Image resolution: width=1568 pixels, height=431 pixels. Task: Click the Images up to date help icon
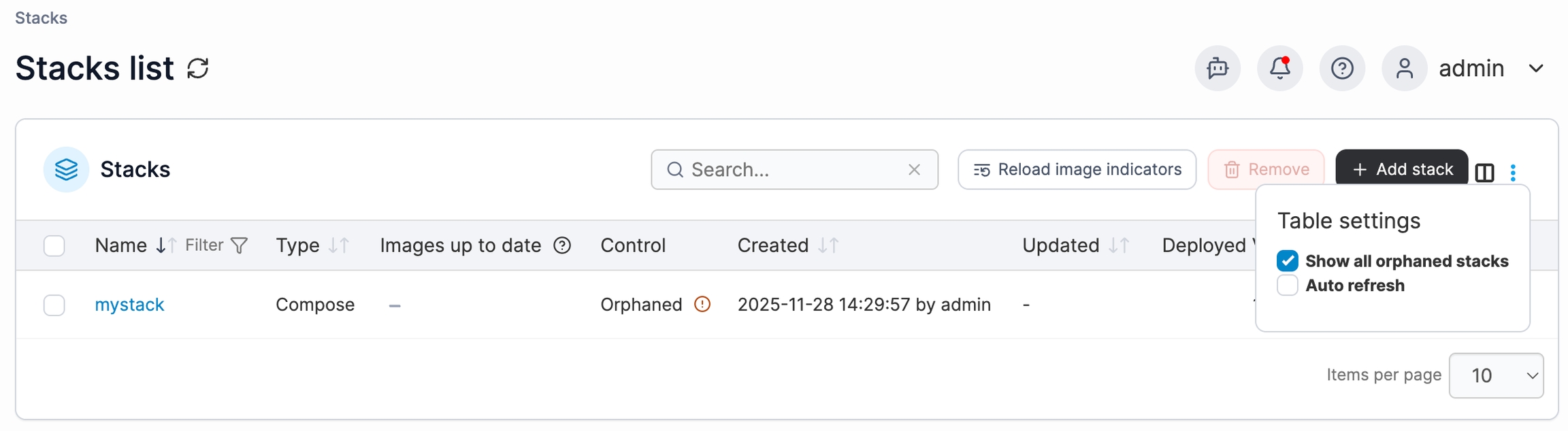click(x=562, y=245)
